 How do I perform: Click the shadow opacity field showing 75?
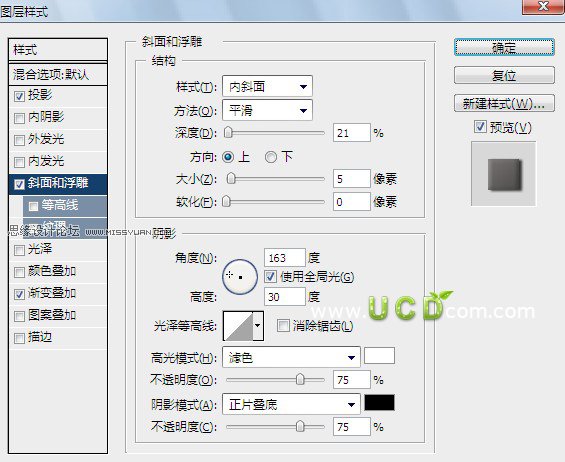[351, 427]
